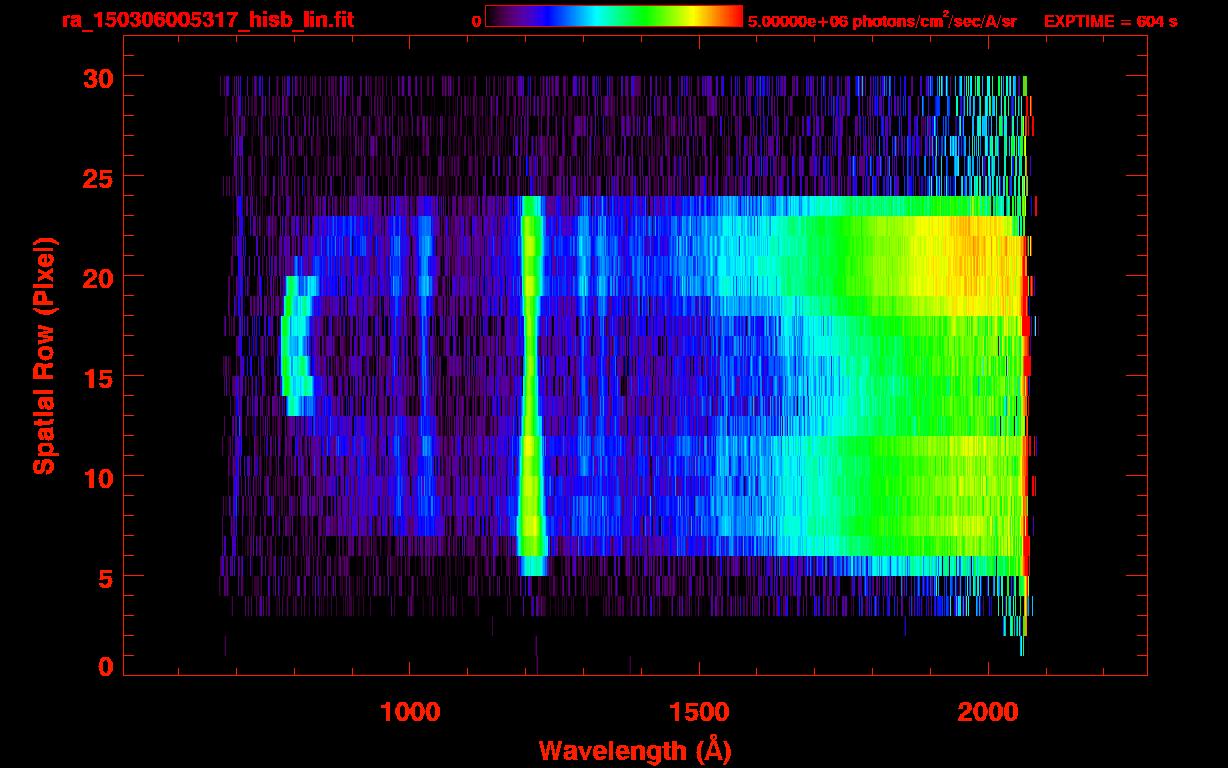Click the 5 spatial row tick label

tap(106, 577)
